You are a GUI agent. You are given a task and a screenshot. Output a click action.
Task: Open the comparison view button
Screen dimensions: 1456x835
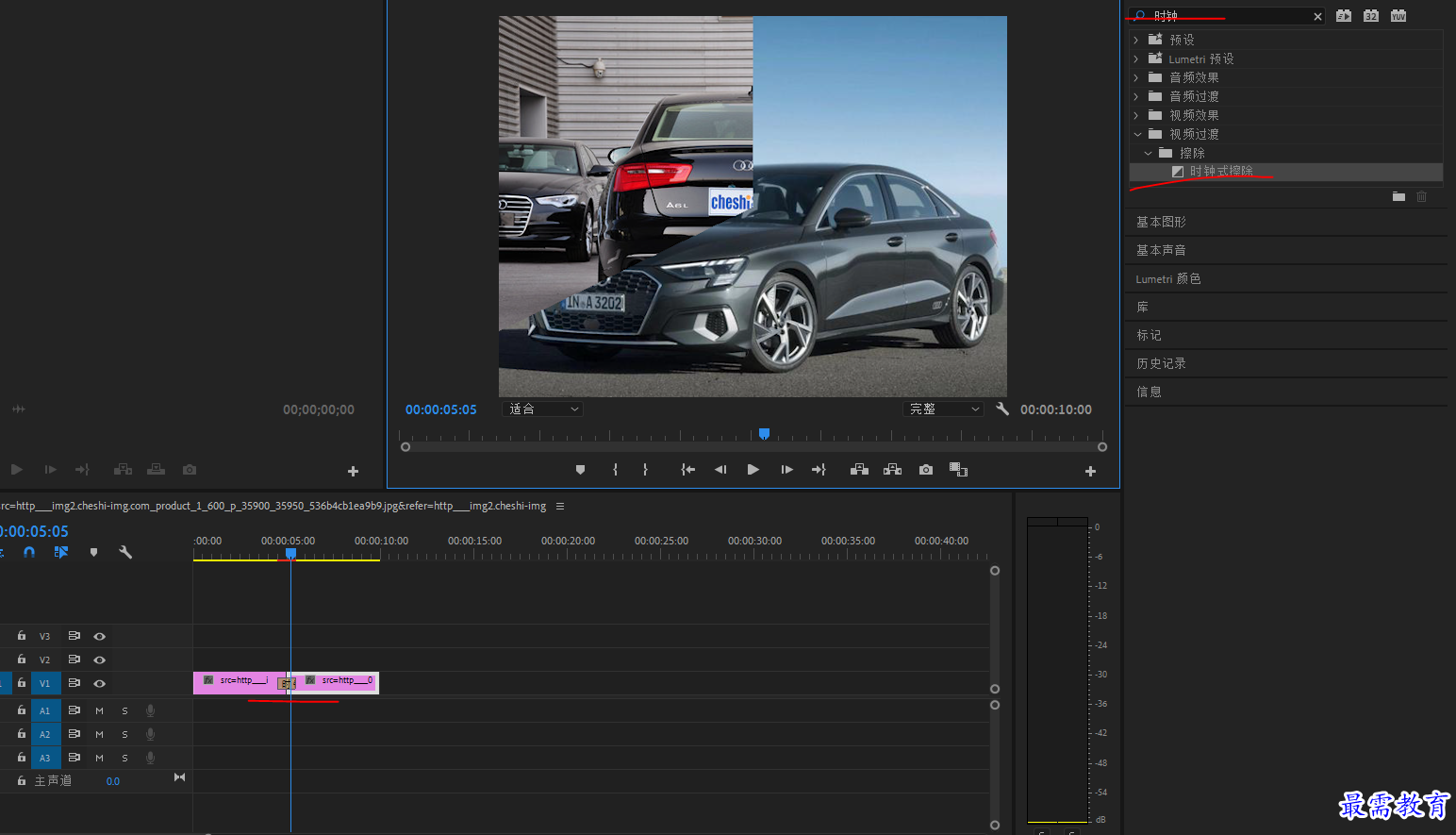958,470
